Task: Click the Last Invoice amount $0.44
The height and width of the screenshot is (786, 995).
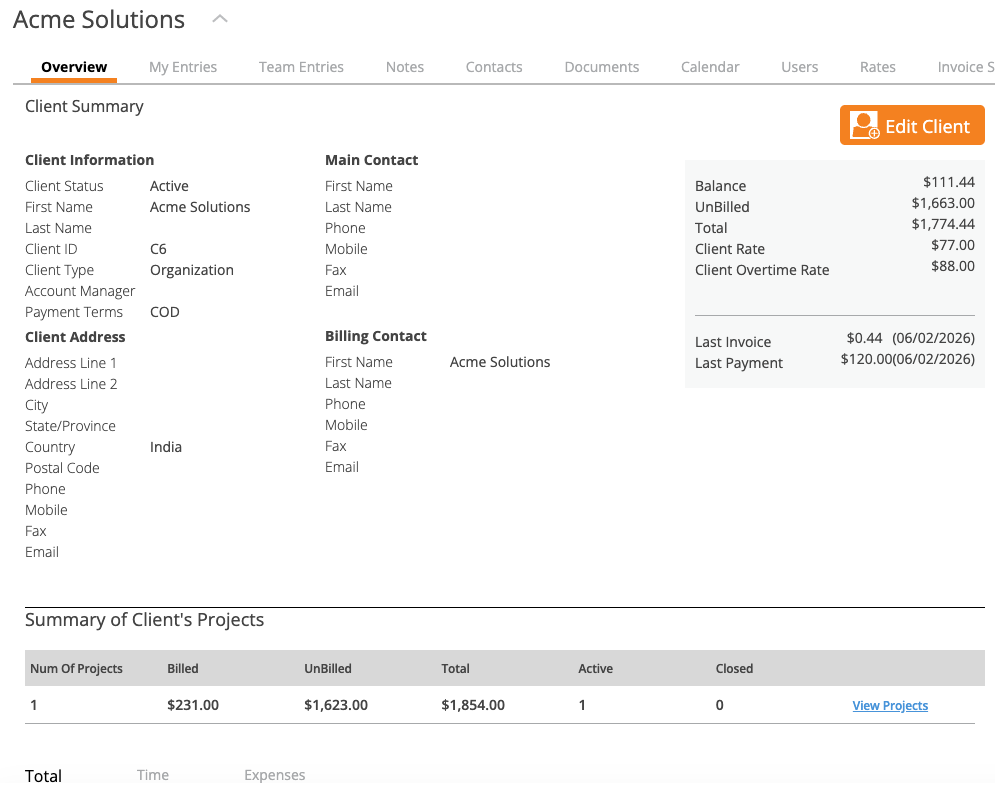Action: pyautogui.click(x=864, y=338)
